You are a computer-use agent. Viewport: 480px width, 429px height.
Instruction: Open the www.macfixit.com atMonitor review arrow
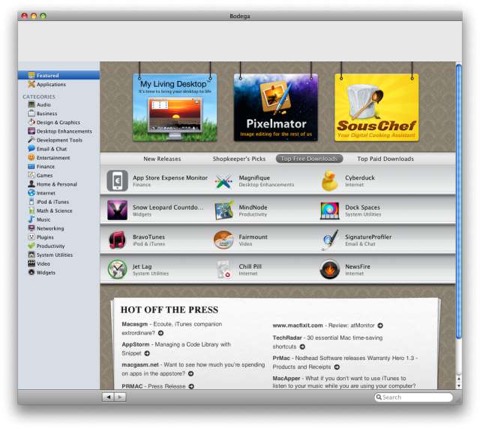click(x=380, y=325)
